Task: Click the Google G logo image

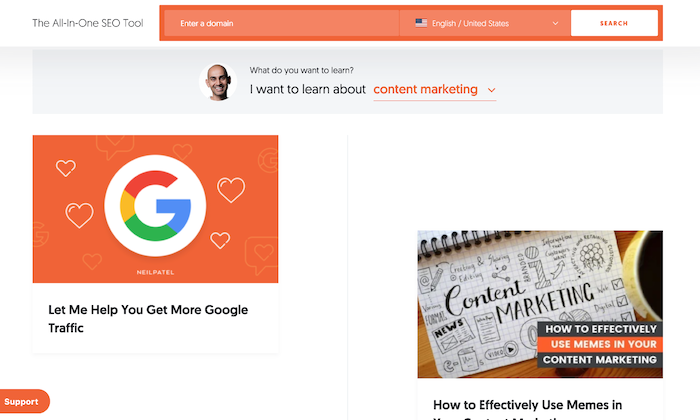Action: pyautogui.click(x=155, y=206)
